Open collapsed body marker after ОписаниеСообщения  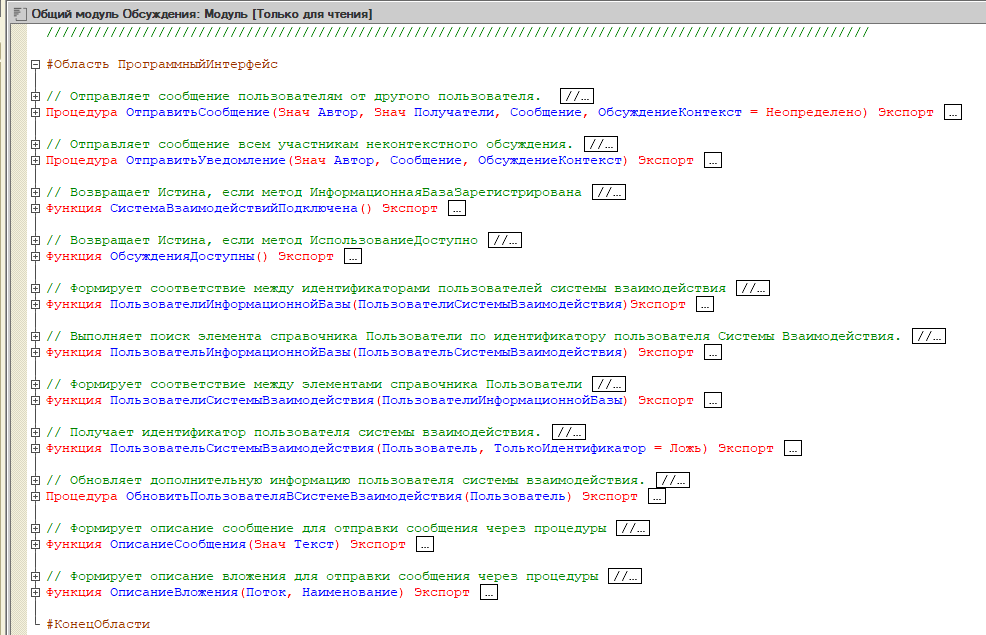click(424, 545)
